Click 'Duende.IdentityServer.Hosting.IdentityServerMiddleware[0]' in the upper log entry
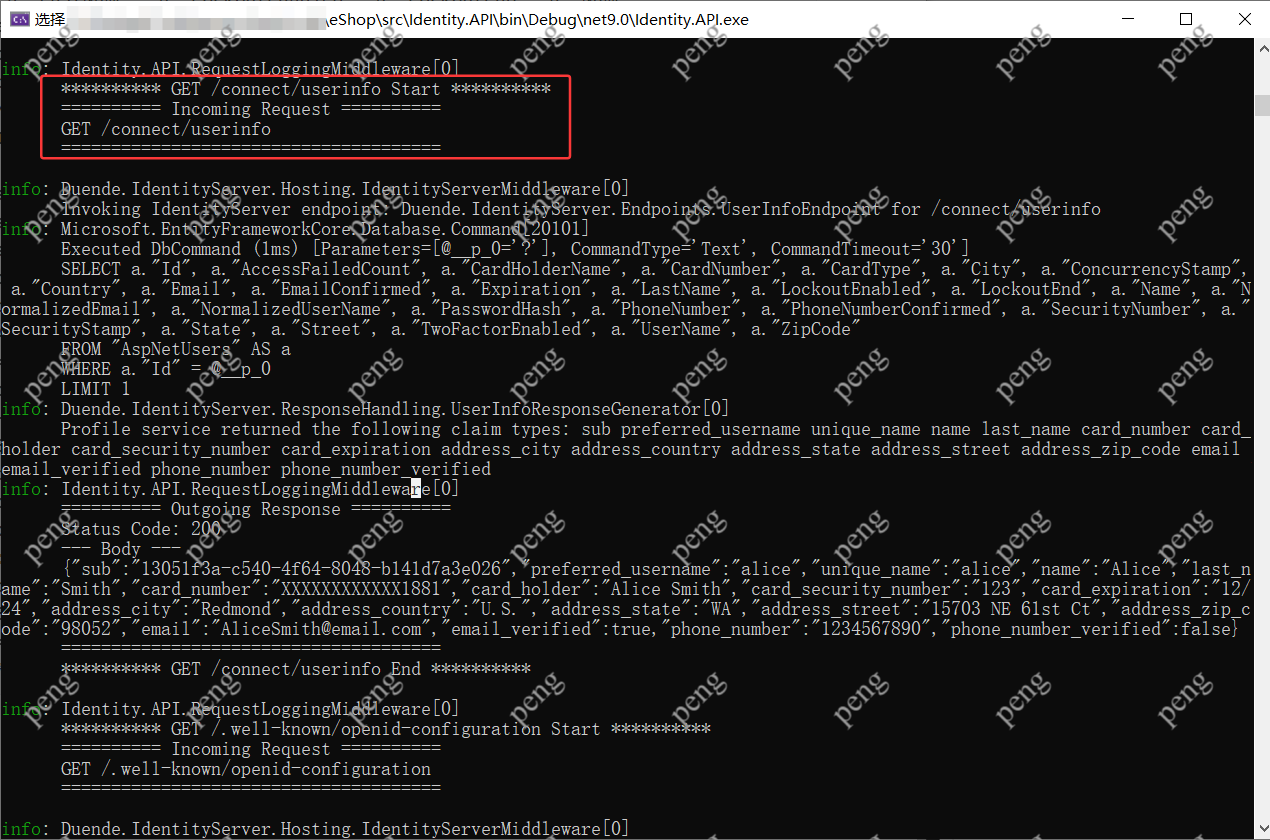Image resolution: width=1270 pixels, height=840 pixels. point(345,189)
